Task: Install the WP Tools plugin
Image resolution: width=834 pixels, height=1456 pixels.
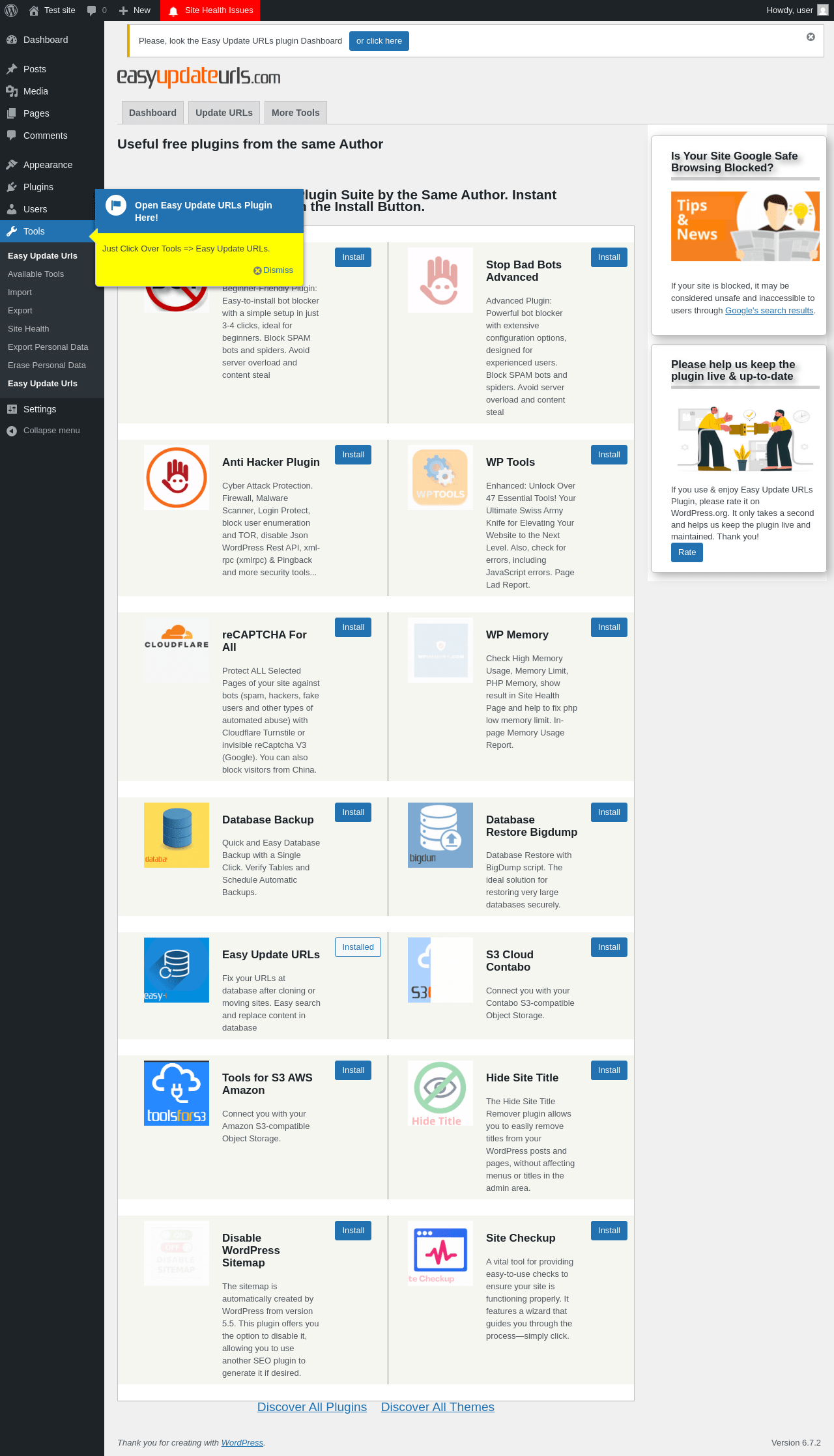Action: pos(609,455)
